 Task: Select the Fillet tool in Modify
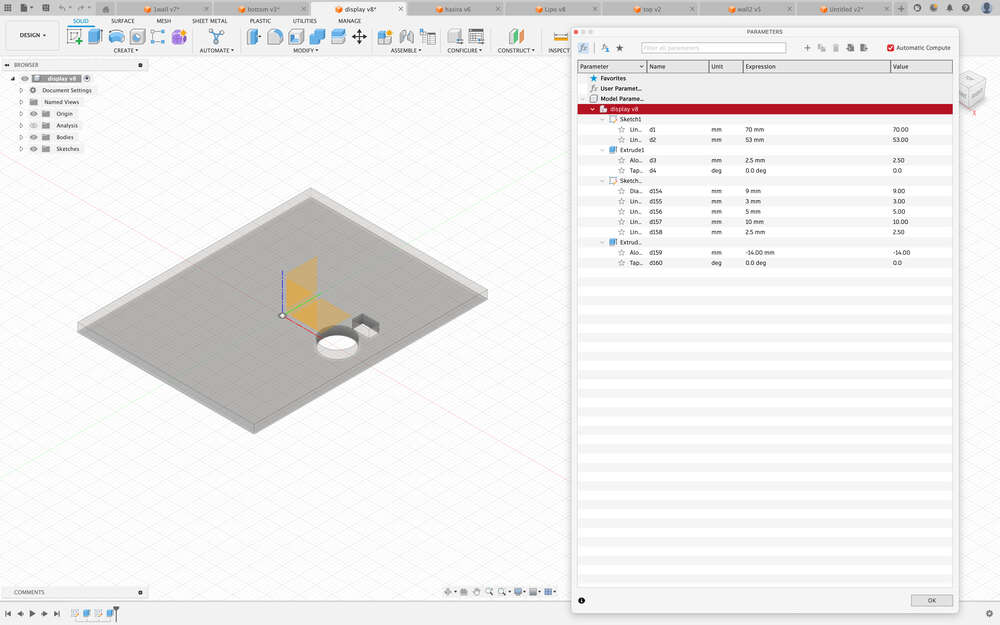[275, 36]
